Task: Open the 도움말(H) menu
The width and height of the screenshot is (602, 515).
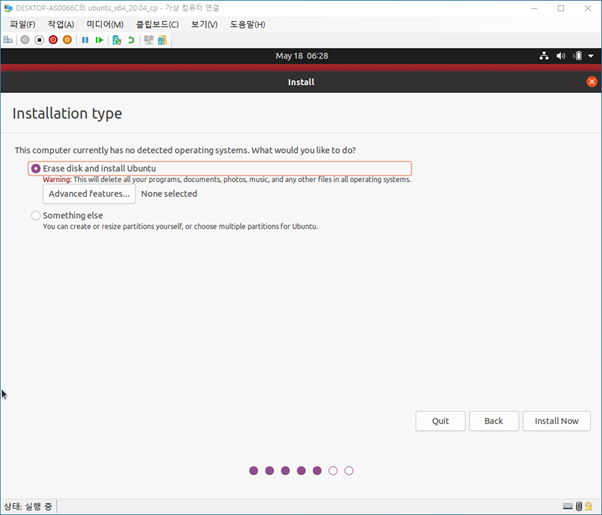Action: [248, 25]
